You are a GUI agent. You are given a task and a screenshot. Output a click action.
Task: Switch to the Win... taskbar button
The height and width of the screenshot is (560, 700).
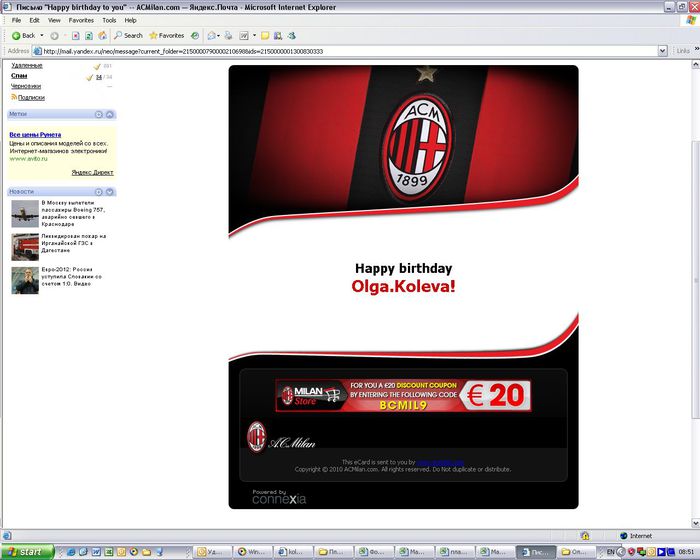click(x=252, y=552)
